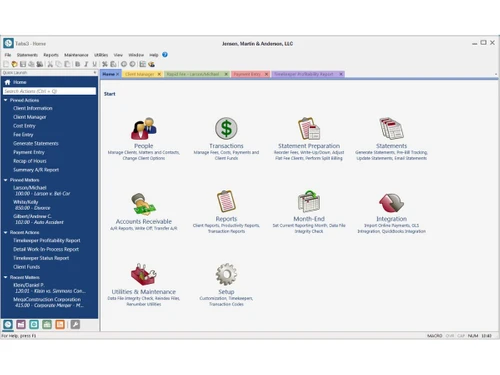
Task: Open the Statements icon on Start page
Action: (391, 128)
